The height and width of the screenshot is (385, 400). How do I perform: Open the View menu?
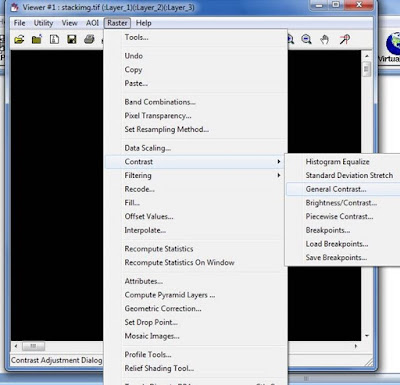pos(69,23)
